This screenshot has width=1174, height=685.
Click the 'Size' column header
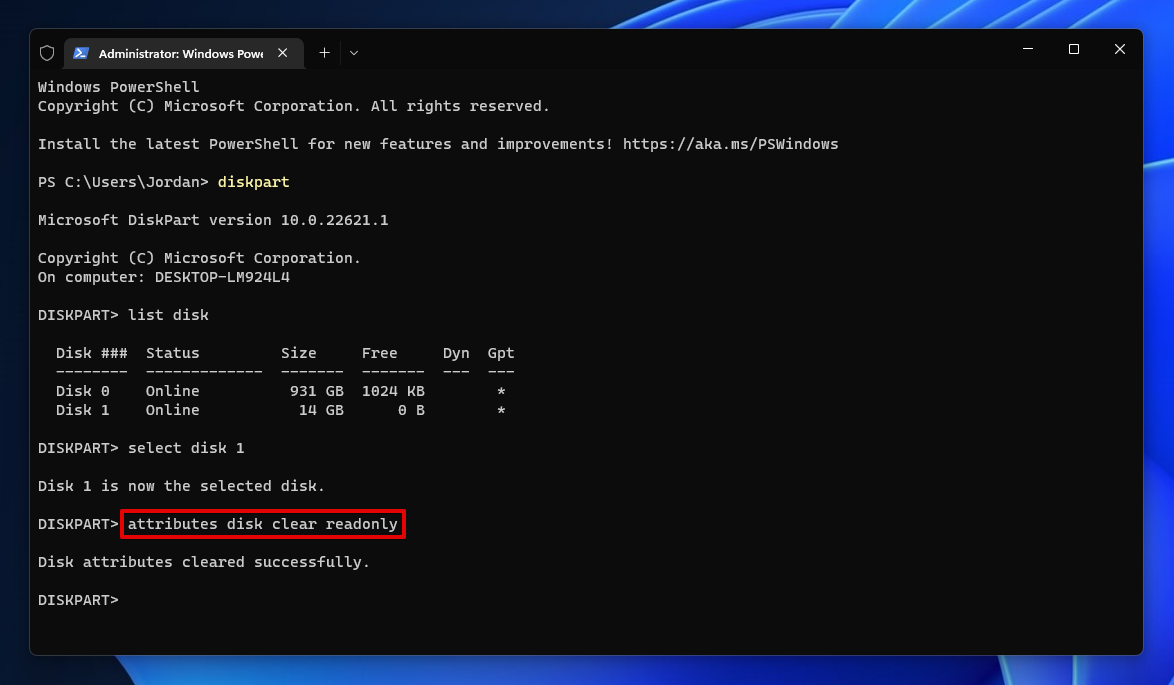[299, 353]
